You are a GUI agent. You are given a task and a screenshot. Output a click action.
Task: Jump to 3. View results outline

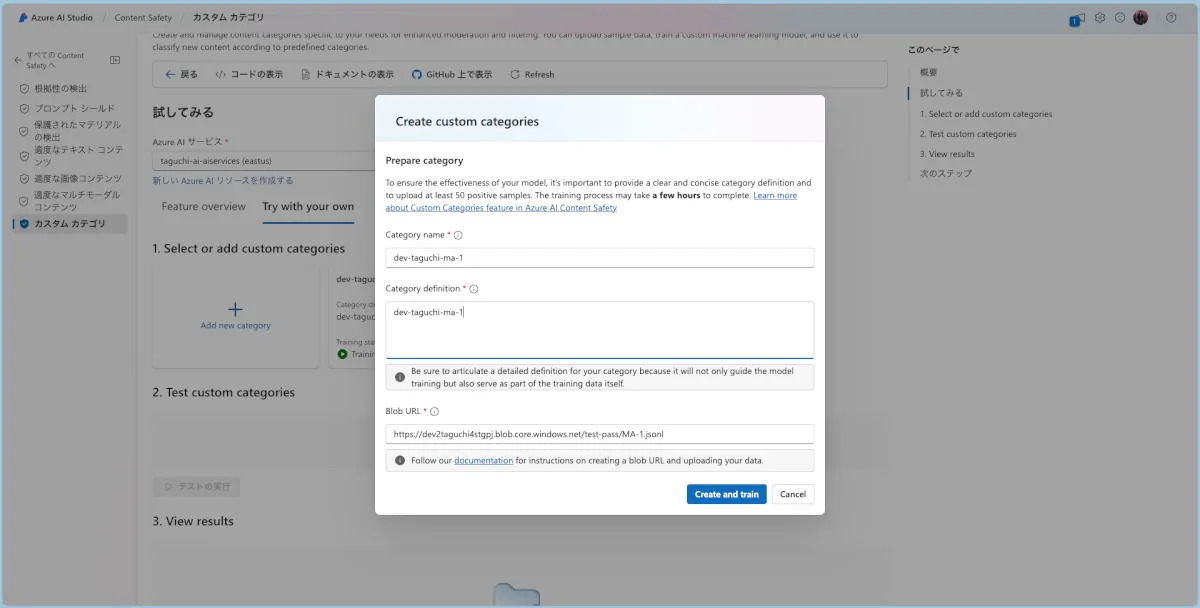click(947, 154)
